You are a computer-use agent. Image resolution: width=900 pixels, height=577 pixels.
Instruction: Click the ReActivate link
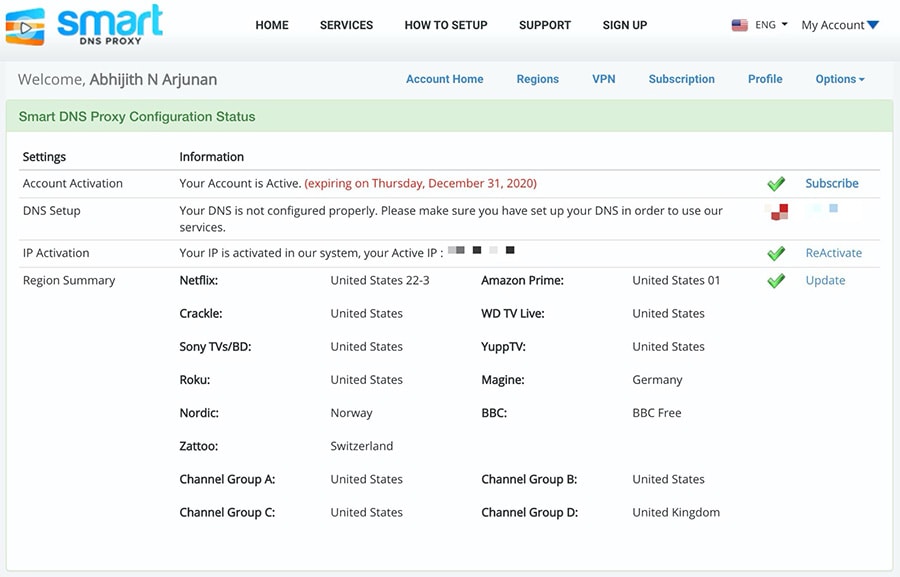(833, 253)
